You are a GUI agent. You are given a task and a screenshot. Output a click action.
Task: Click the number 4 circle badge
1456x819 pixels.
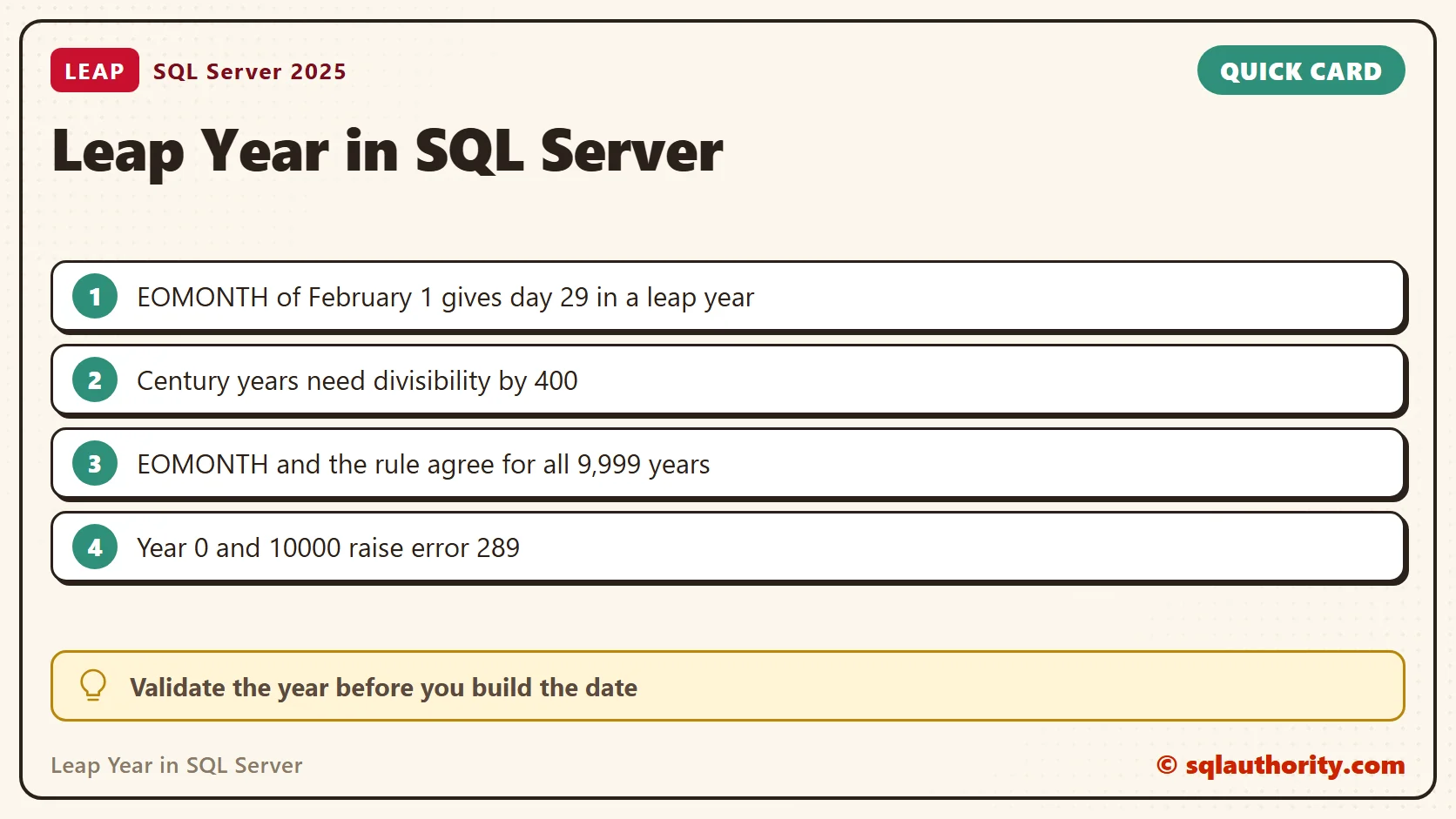[95, 547]
